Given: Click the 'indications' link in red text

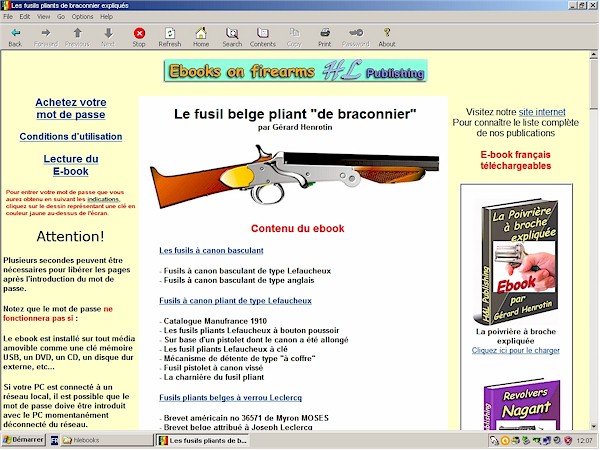Looking at the screenshot, I should tap(103, 199).
